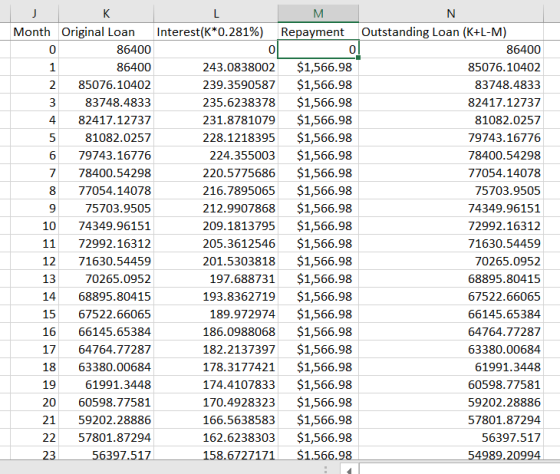Select interest cell 178.3177421
The height and width of the screenshot is (474, 560).
point(216,367)
